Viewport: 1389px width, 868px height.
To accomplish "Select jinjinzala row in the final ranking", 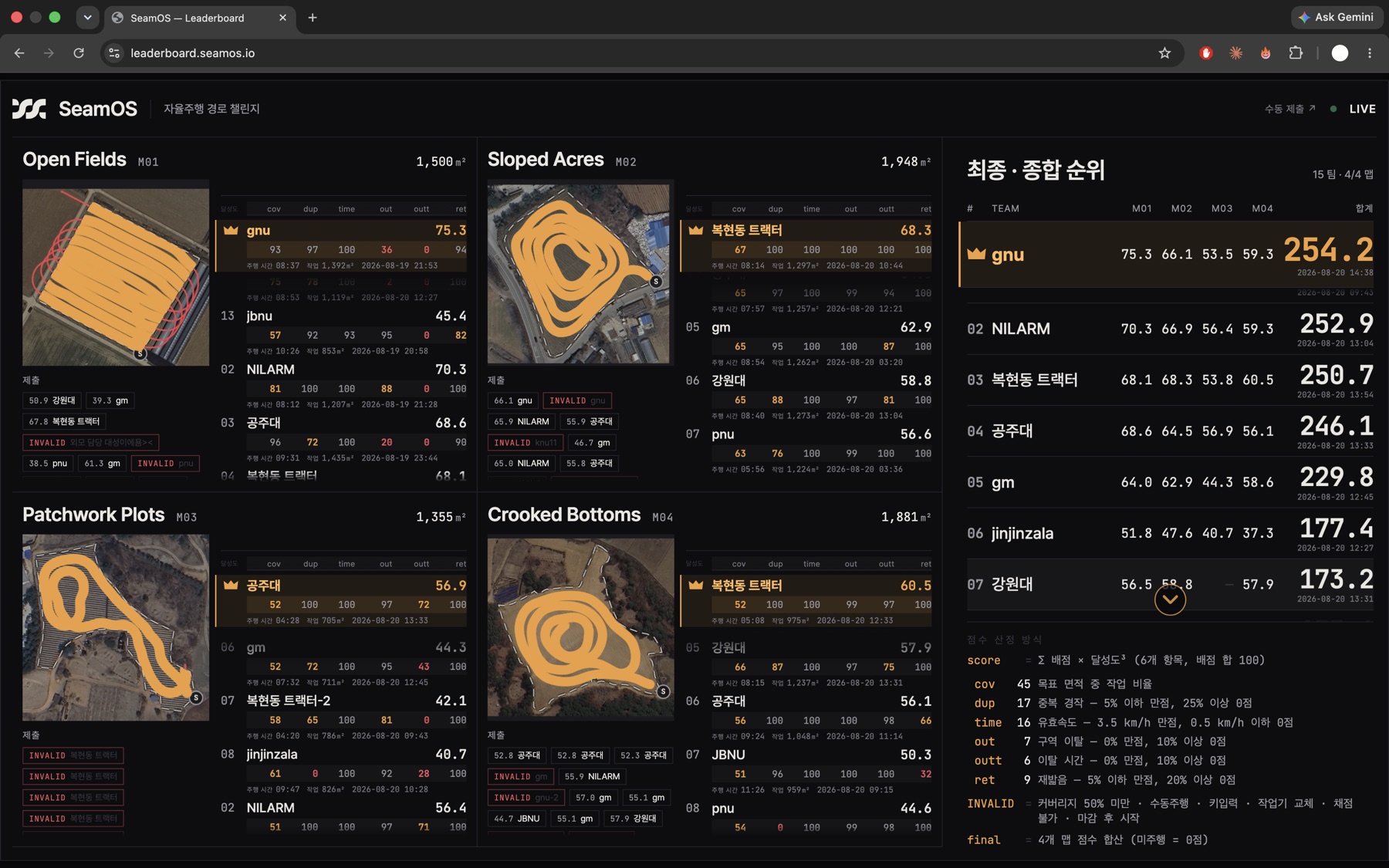I will pyautogui.click(x=1170, y=533).
